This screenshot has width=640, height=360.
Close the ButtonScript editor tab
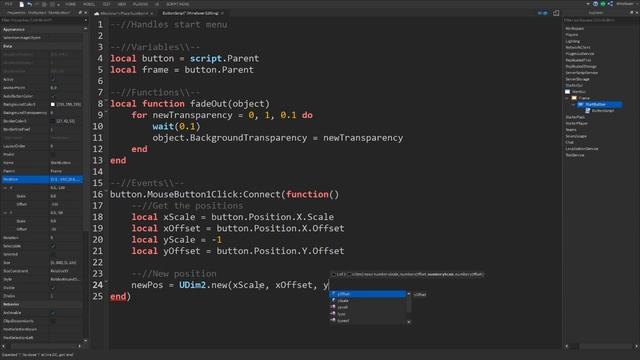pyautogui.click(x=222, y=13)
